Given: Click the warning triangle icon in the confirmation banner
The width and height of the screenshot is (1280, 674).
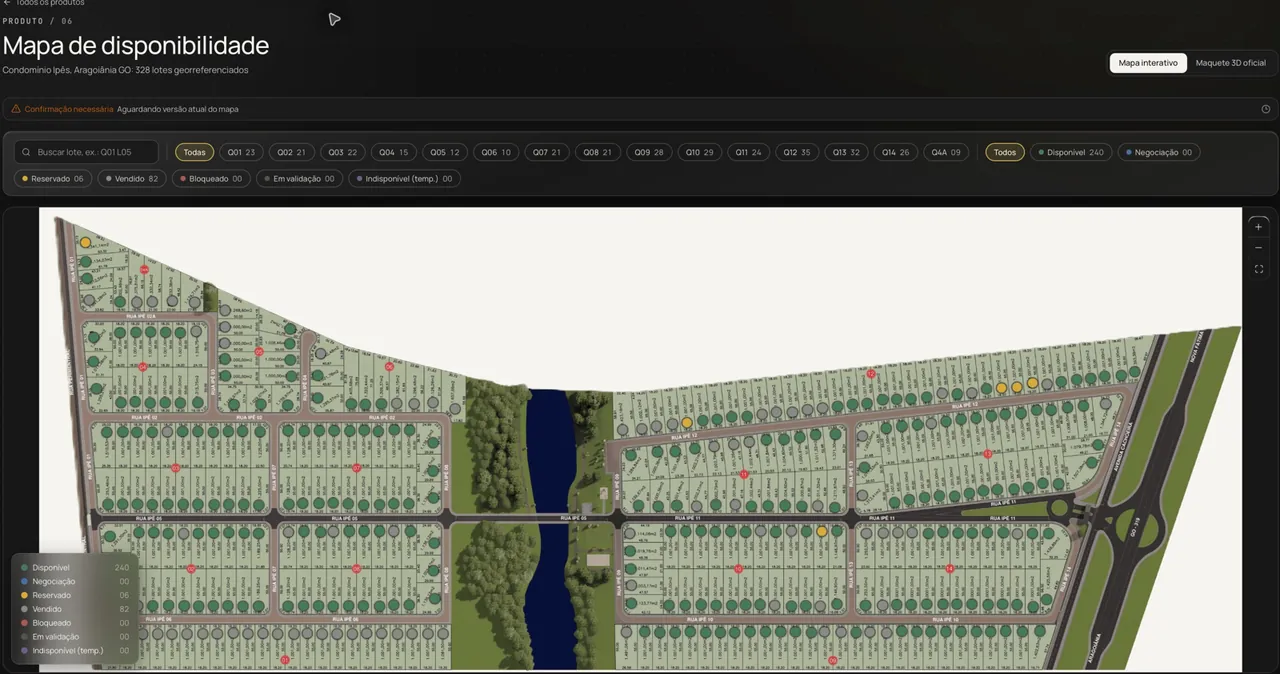Looking at the screenshot, I should (x=16, y=109).
